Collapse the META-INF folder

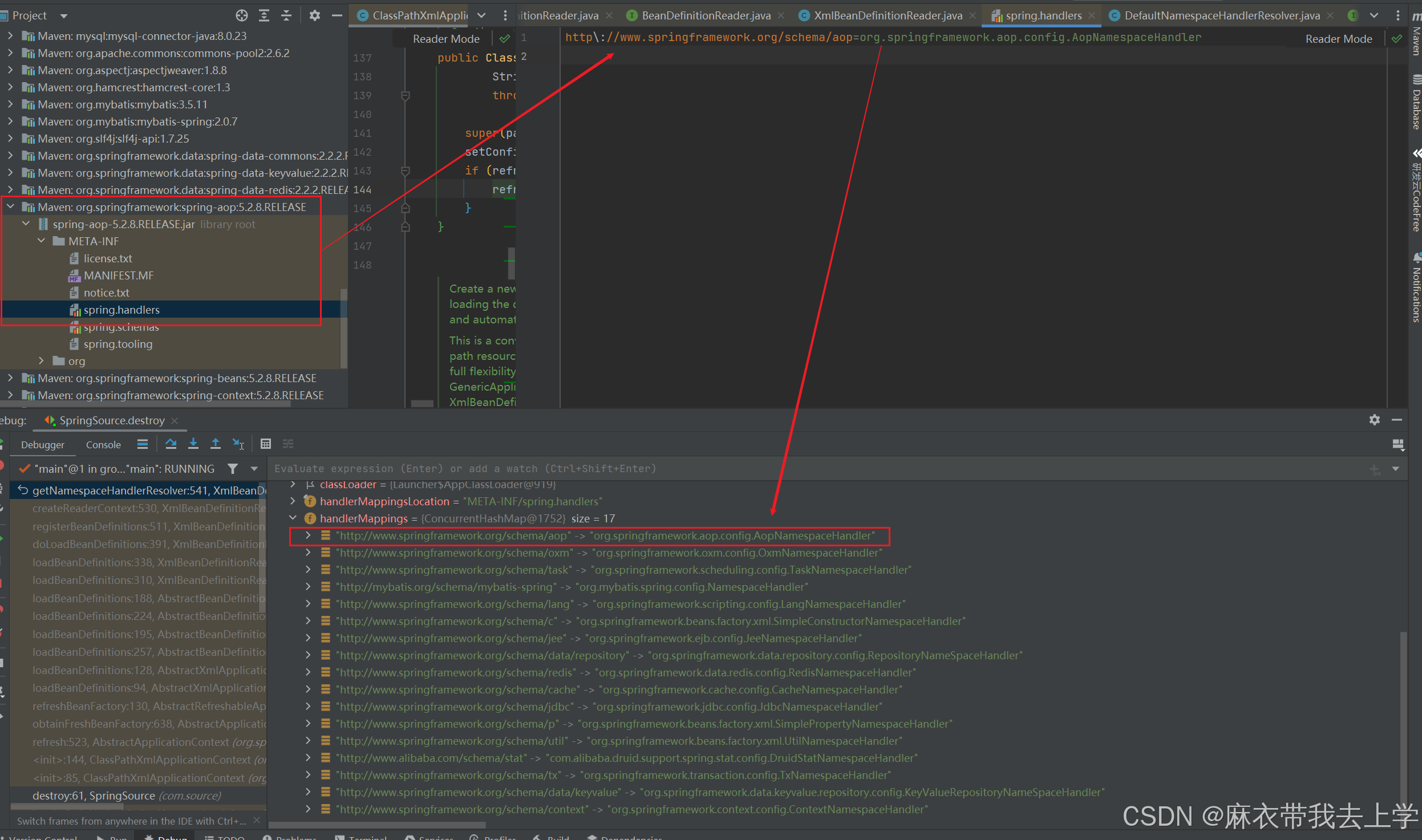[41, 241]
